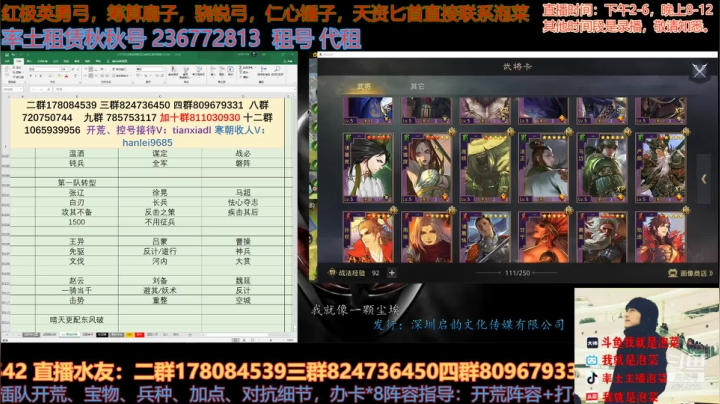
Task: Switch to the 武将 tab
Action: (x=364, y=86)
